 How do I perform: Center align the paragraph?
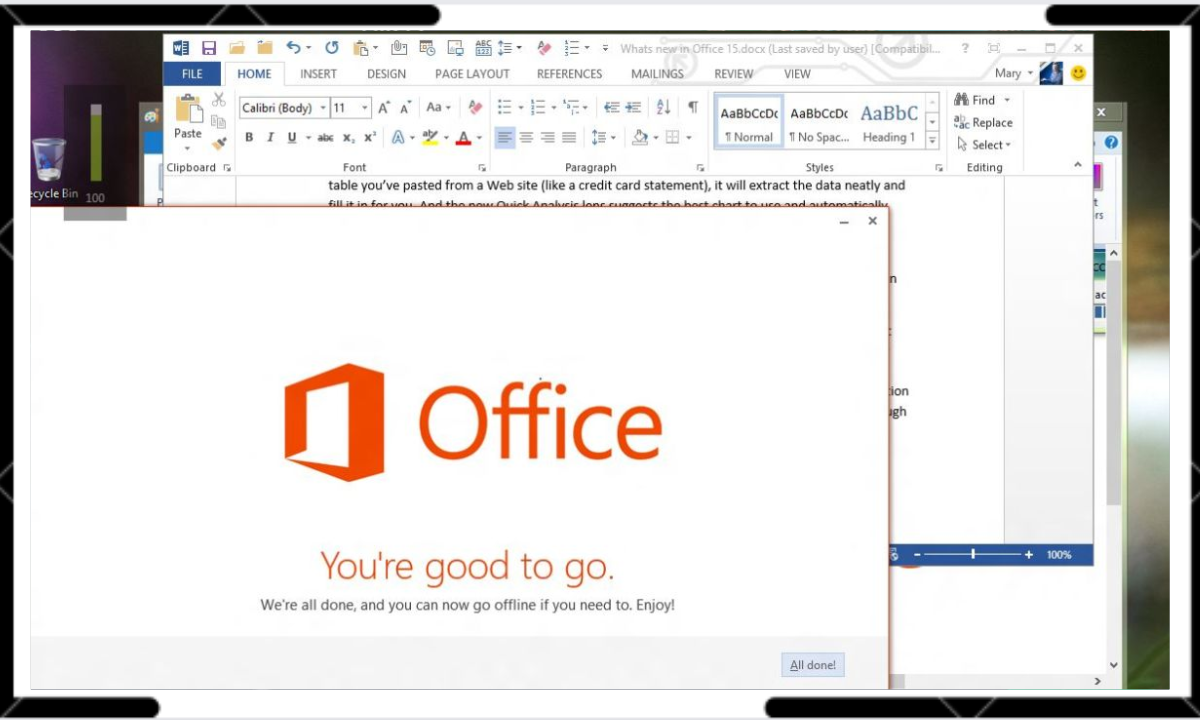click(x=526, y=138)
